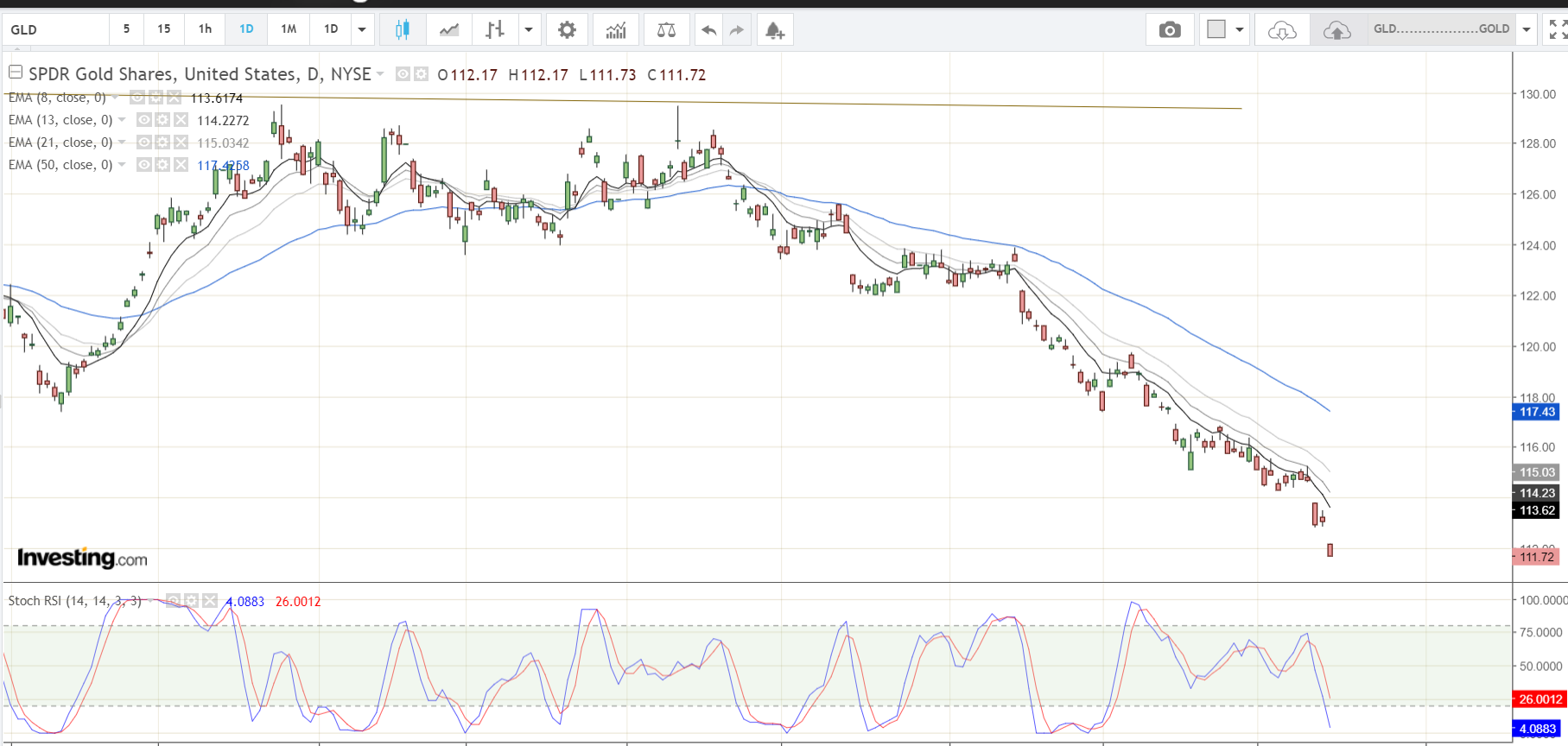Viewport: 1568px width, 746px height.
Task: Click the 111.72 last price label
Action: (x=1537, y=557)
